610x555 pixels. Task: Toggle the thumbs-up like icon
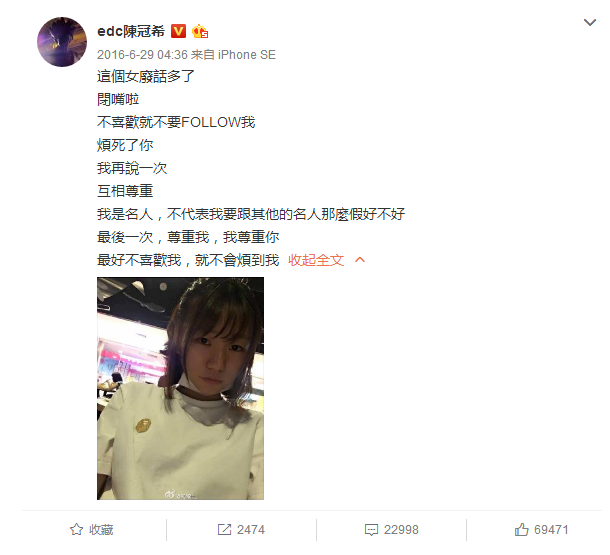point(522,529)
